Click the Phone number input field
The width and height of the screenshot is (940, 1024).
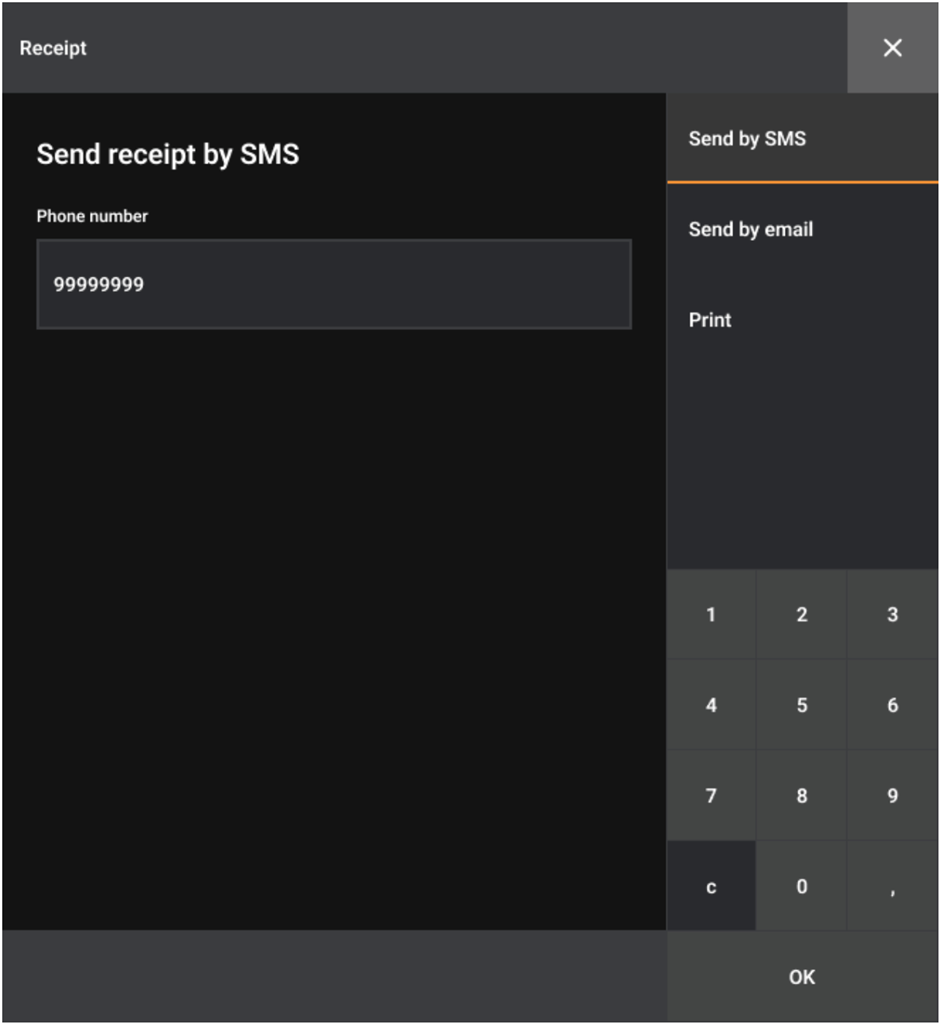pyautogui.click(x=333, y=284)
